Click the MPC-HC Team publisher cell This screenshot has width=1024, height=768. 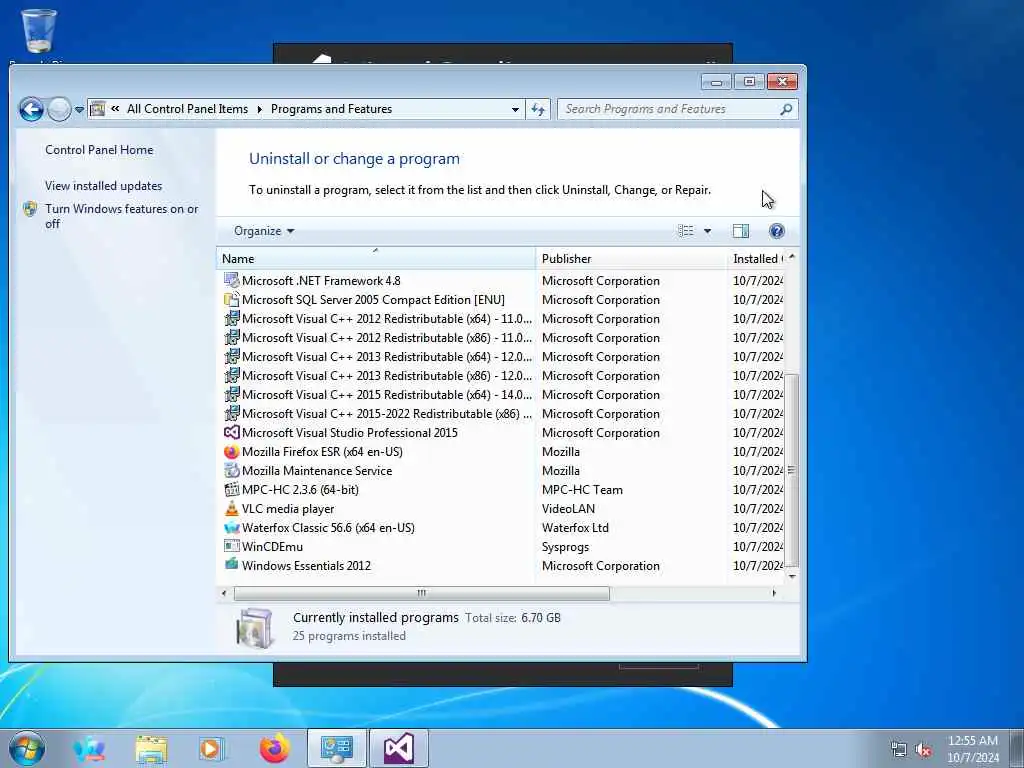(582, 490)
